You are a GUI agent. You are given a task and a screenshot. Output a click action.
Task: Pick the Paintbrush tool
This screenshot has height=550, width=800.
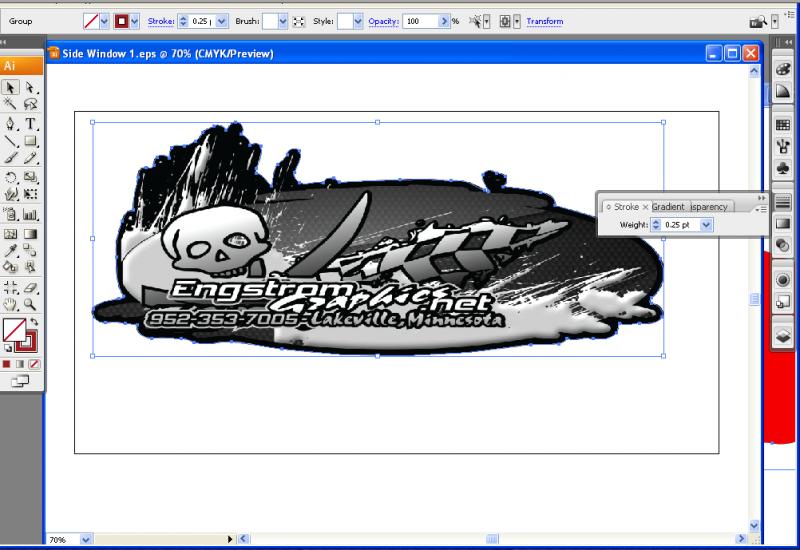click(10, 159)
